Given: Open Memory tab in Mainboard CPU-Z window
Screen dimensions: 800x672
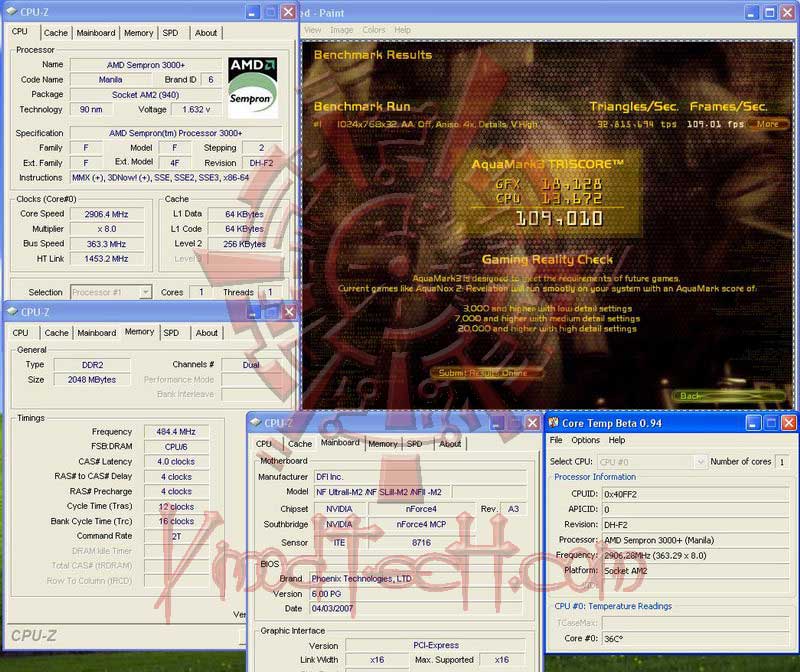Looking at the screenshot, I should 383,444.
